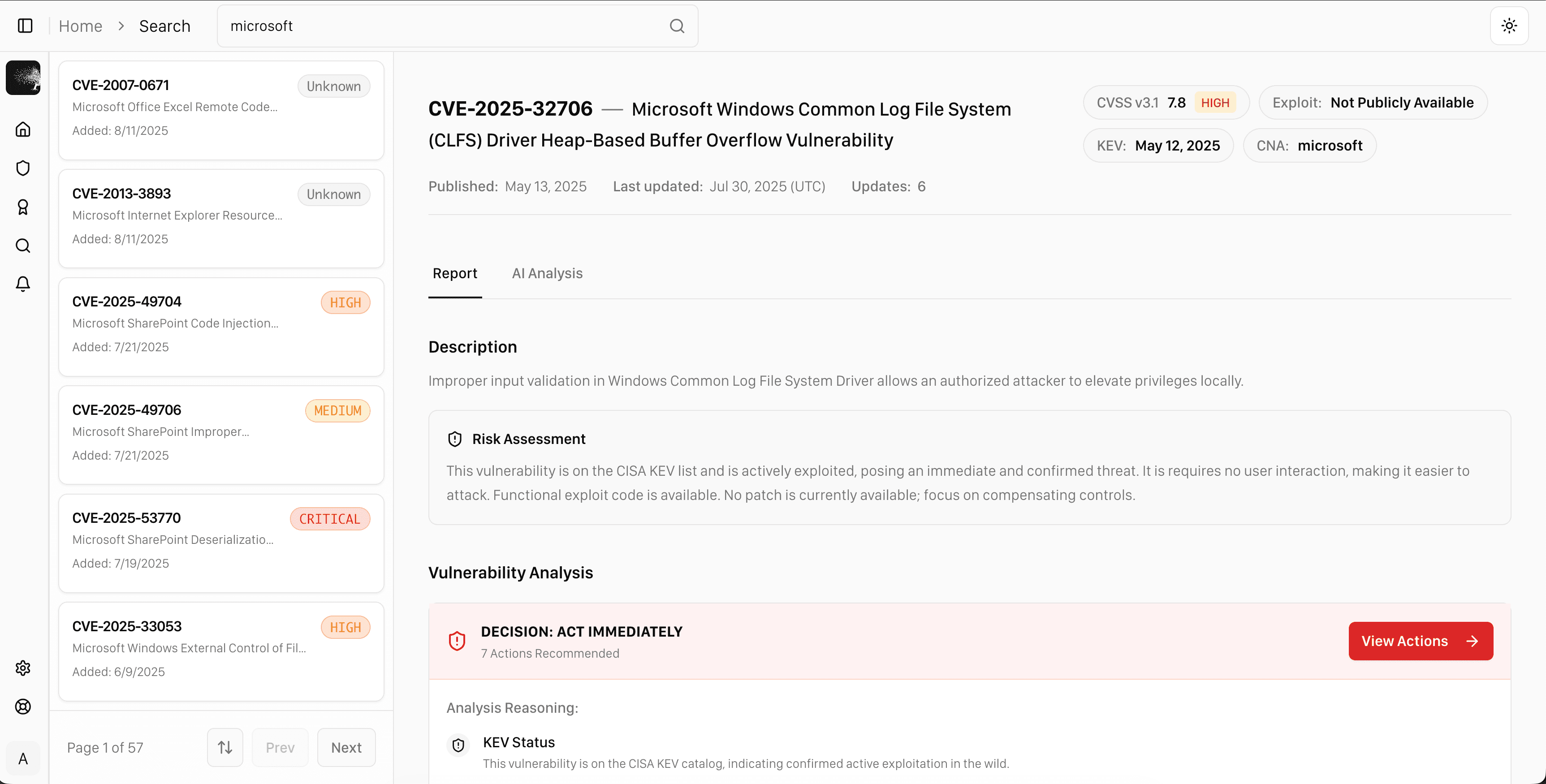Open Search from the left sidebar icon

[23, 246]
